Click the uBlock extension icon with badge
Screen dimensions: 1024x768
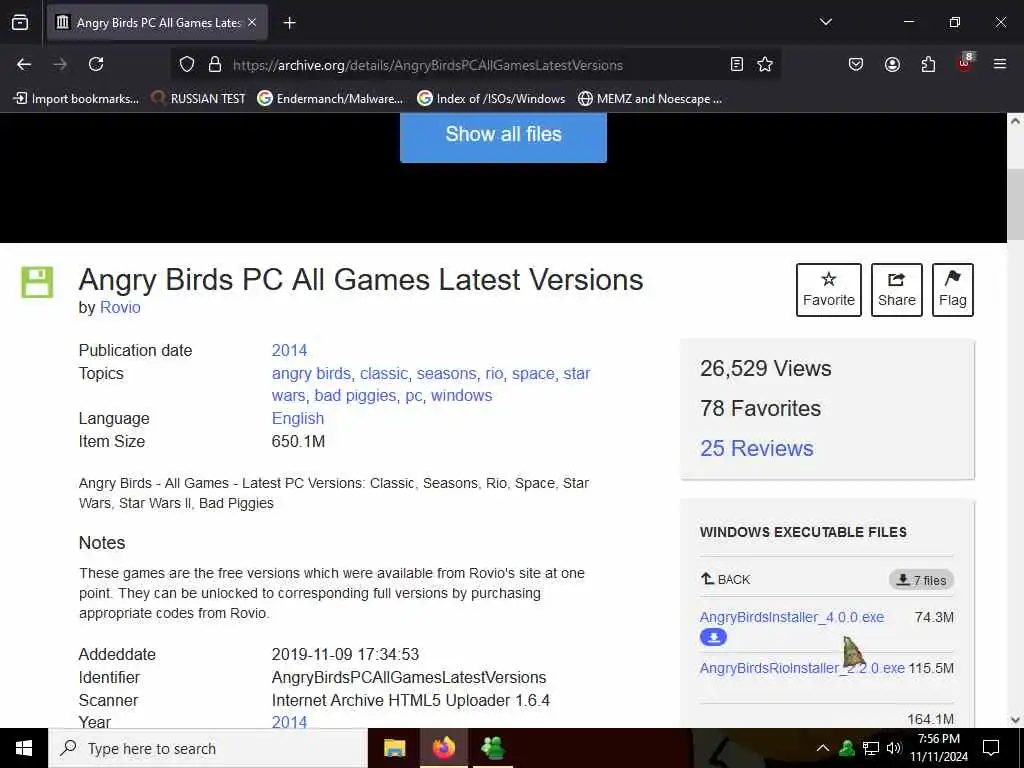point(965,63)
